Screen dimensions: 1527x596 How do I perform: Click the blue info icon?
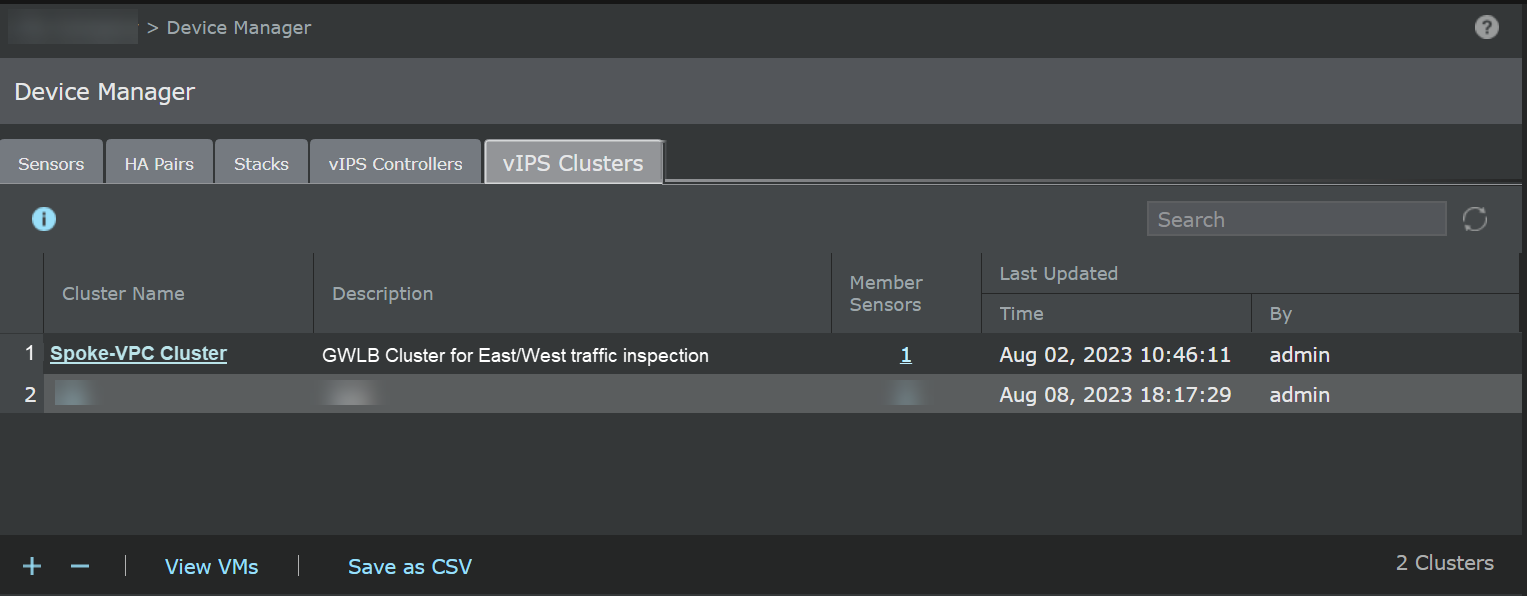pyautogui.click(x=44, y=219)
